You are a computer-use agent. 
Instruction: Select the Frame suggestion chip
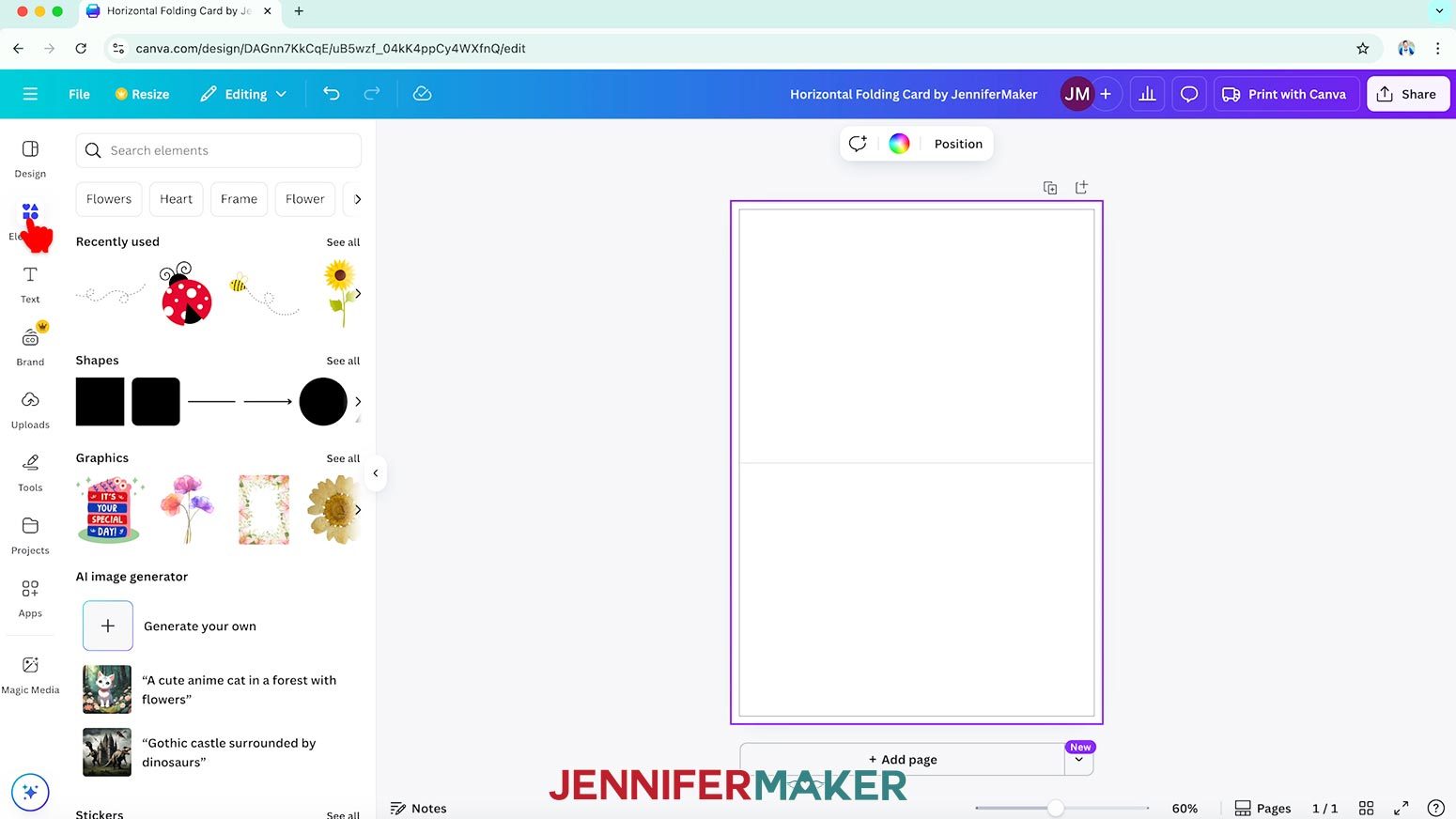pos(239,199)
